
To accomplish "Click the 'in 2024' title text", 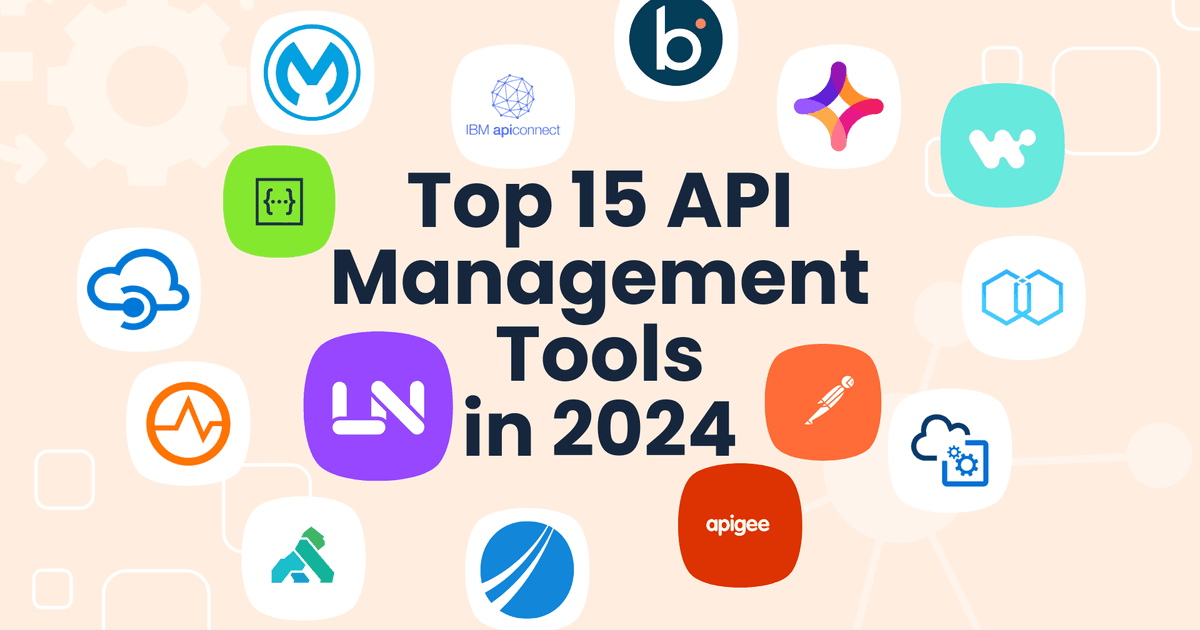I will coord(600,428).
